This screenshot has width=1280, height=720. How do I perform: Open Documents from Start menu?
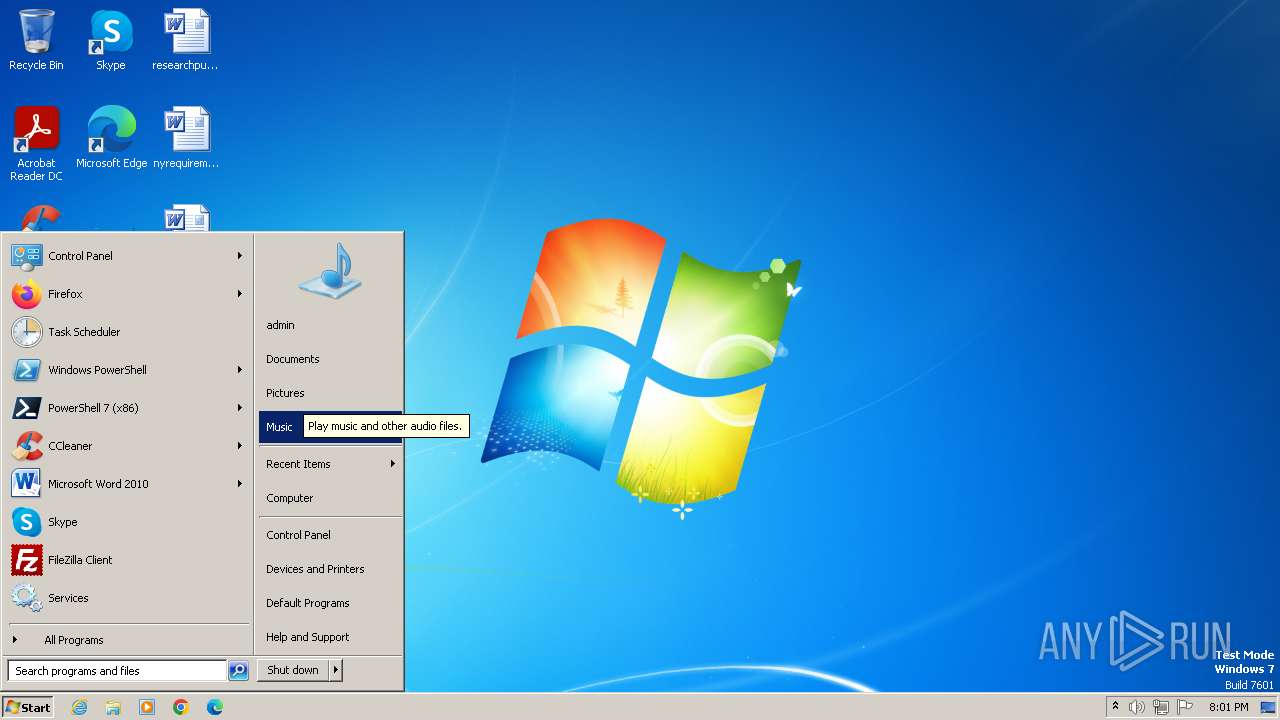(x=330, y=359)
